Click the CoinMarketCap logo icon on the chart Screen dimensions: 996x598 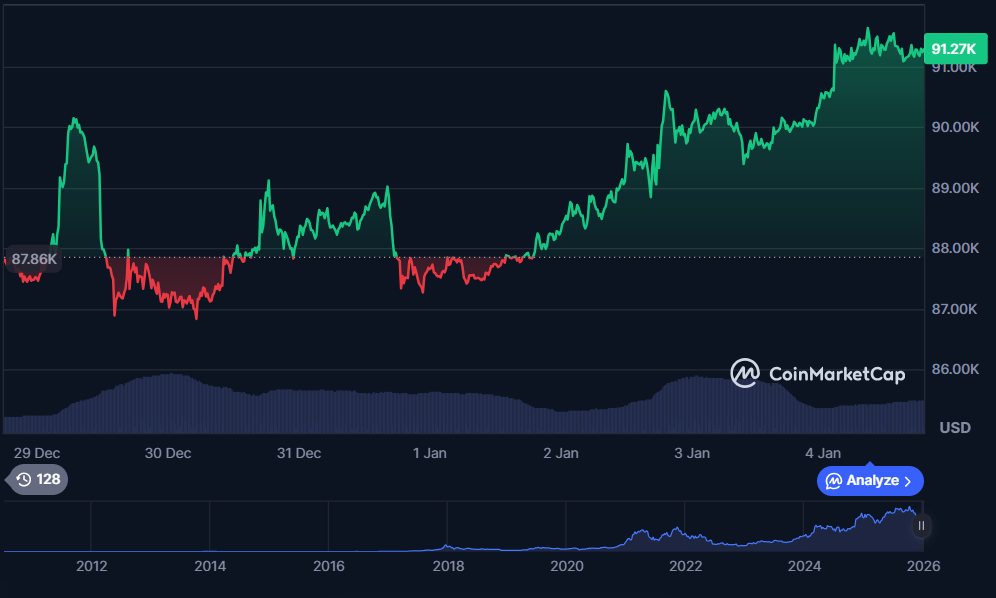745,374
